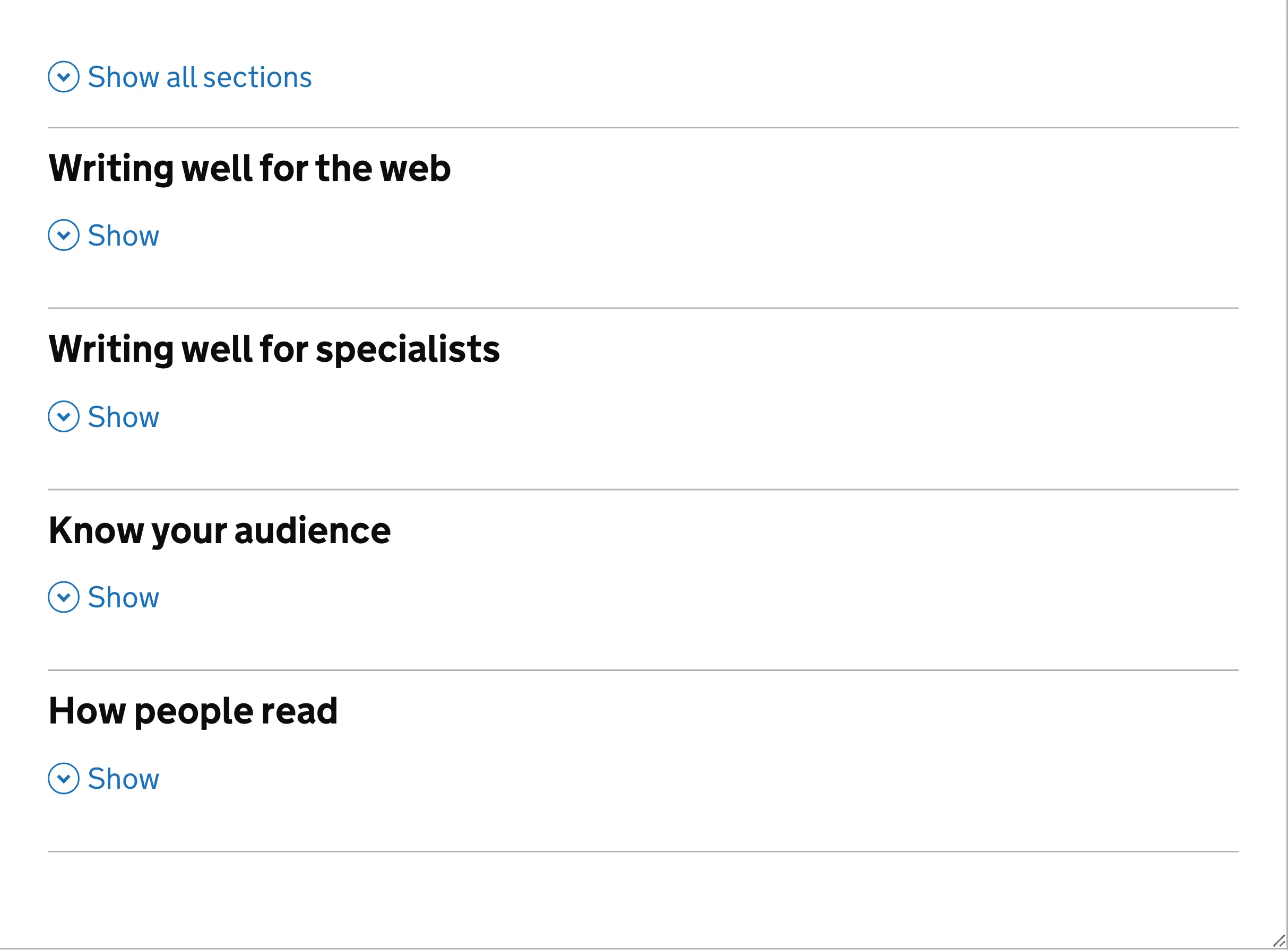The width and height of the screenshot is (1288, 950).
Task: Click the chevron icon beside Show all sections
Action: (63, 76)
